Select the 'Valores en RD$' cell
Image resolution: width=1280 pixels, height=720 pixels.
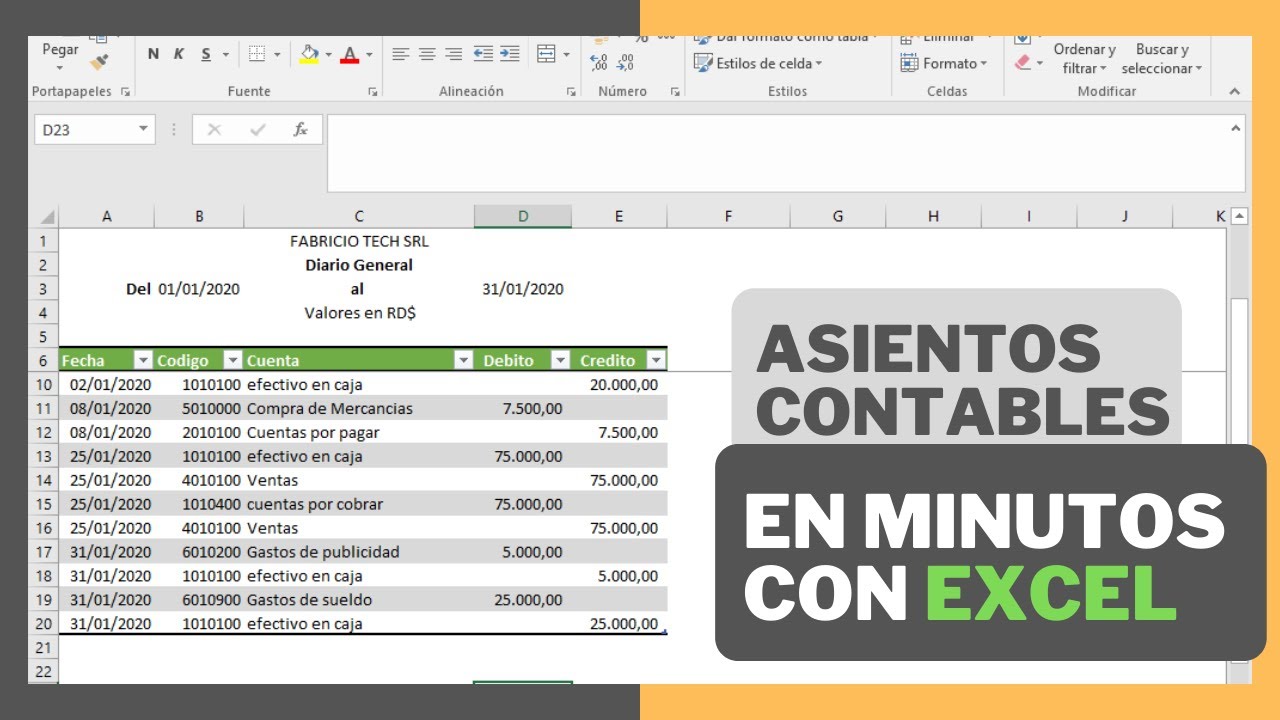tap(359, 313)
